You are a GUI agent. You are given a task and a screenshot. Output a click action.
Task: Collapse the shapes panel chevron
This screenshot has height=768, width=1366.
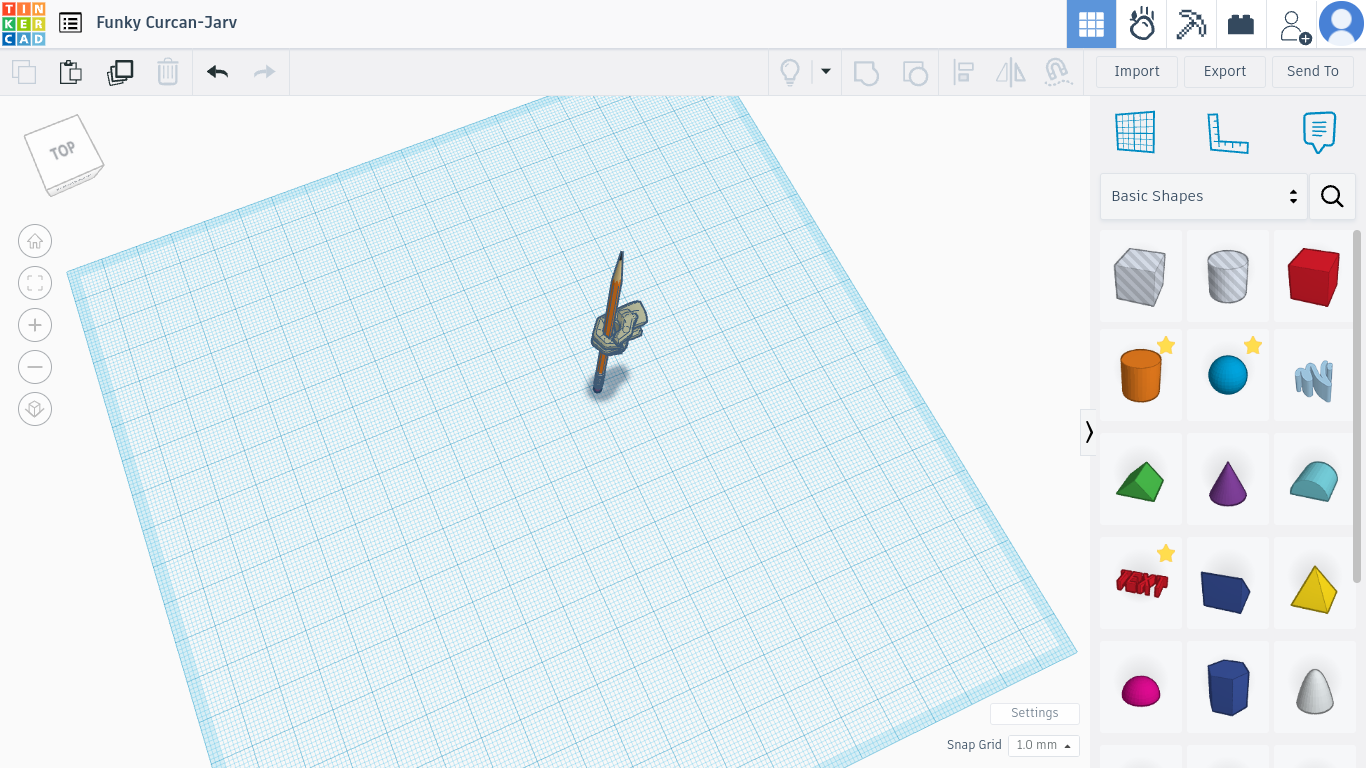(x=1089, y=432)
